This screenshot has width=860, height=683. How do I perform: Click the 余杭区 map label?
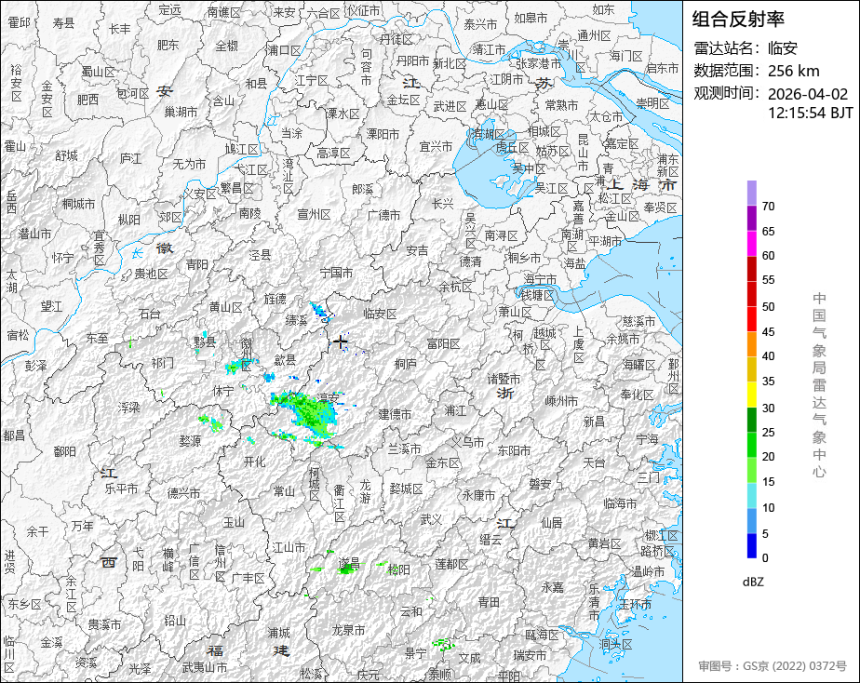click(x=455, y=286)
